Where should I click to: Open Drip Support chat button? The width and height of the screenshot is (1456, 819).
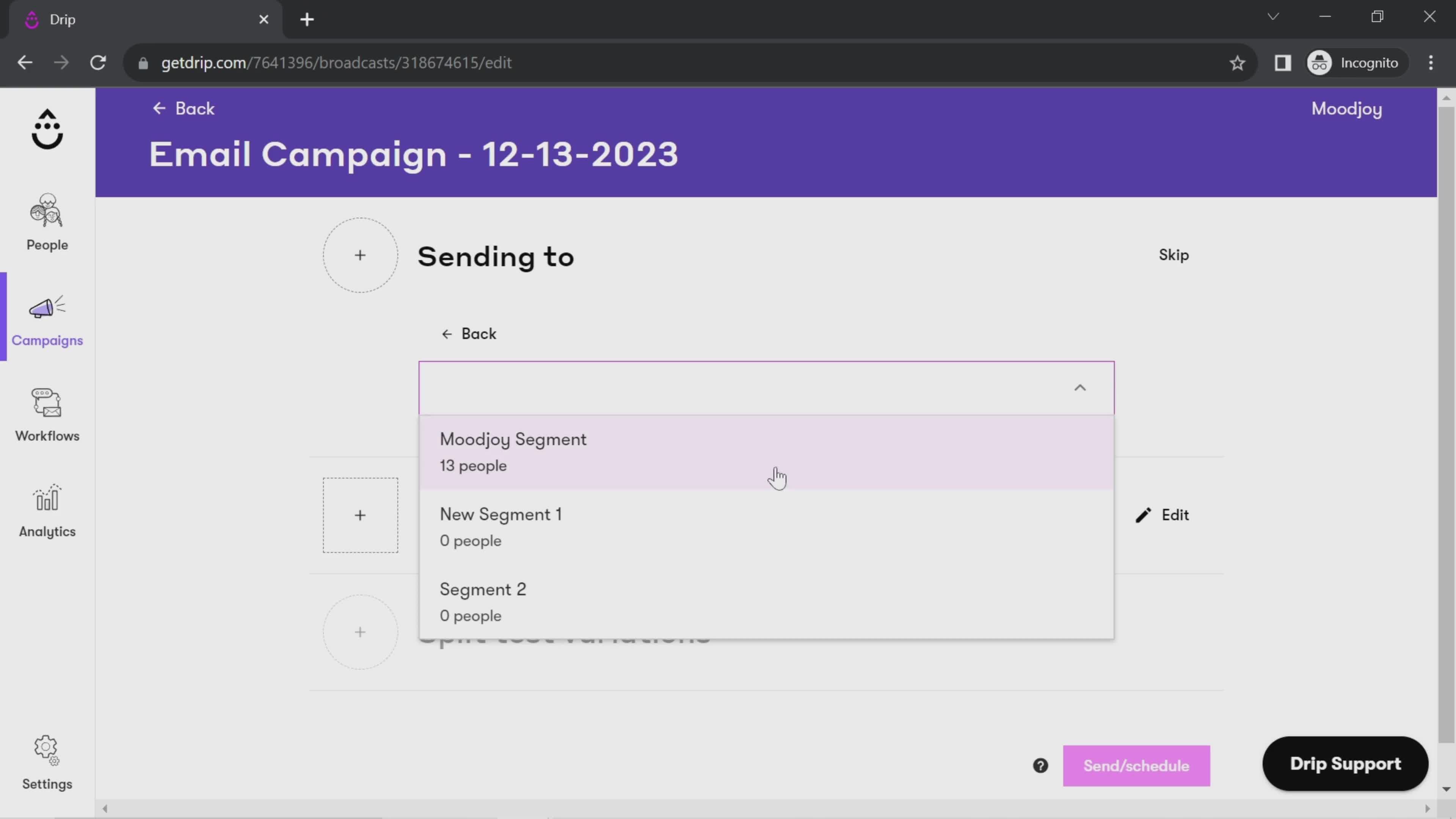(1346, 763)
